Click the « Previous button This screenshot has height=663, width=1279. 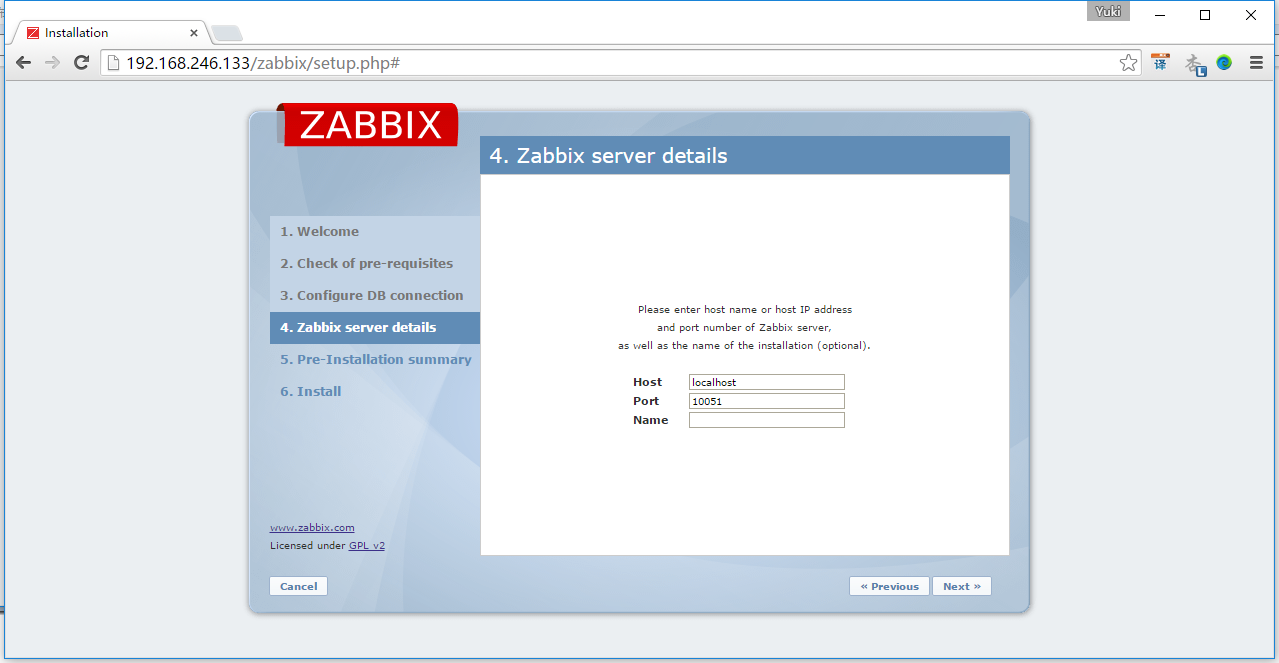889,586
